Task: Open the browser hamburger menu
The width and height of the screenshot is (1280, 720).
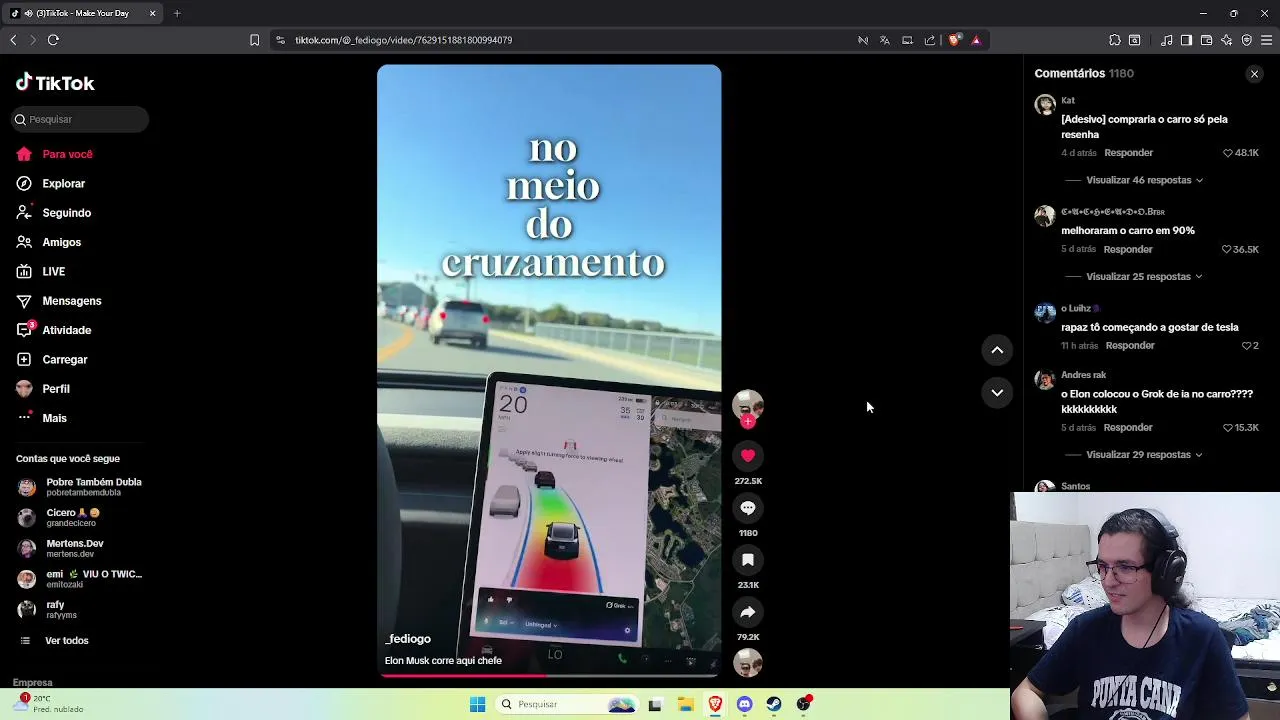Action: (1266, 40)
